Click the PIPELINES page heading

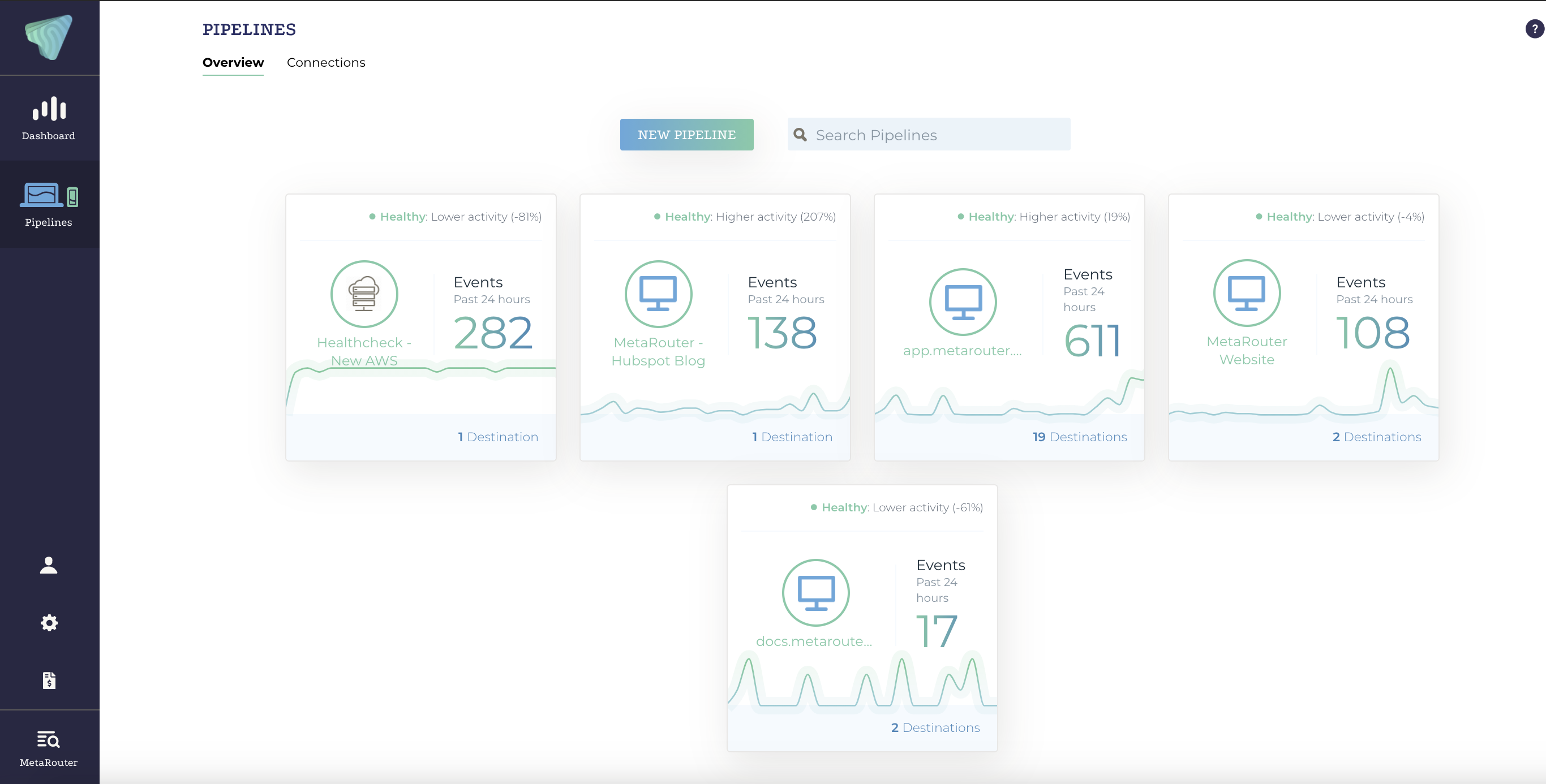pyautogui.click(x=249, y=29)
